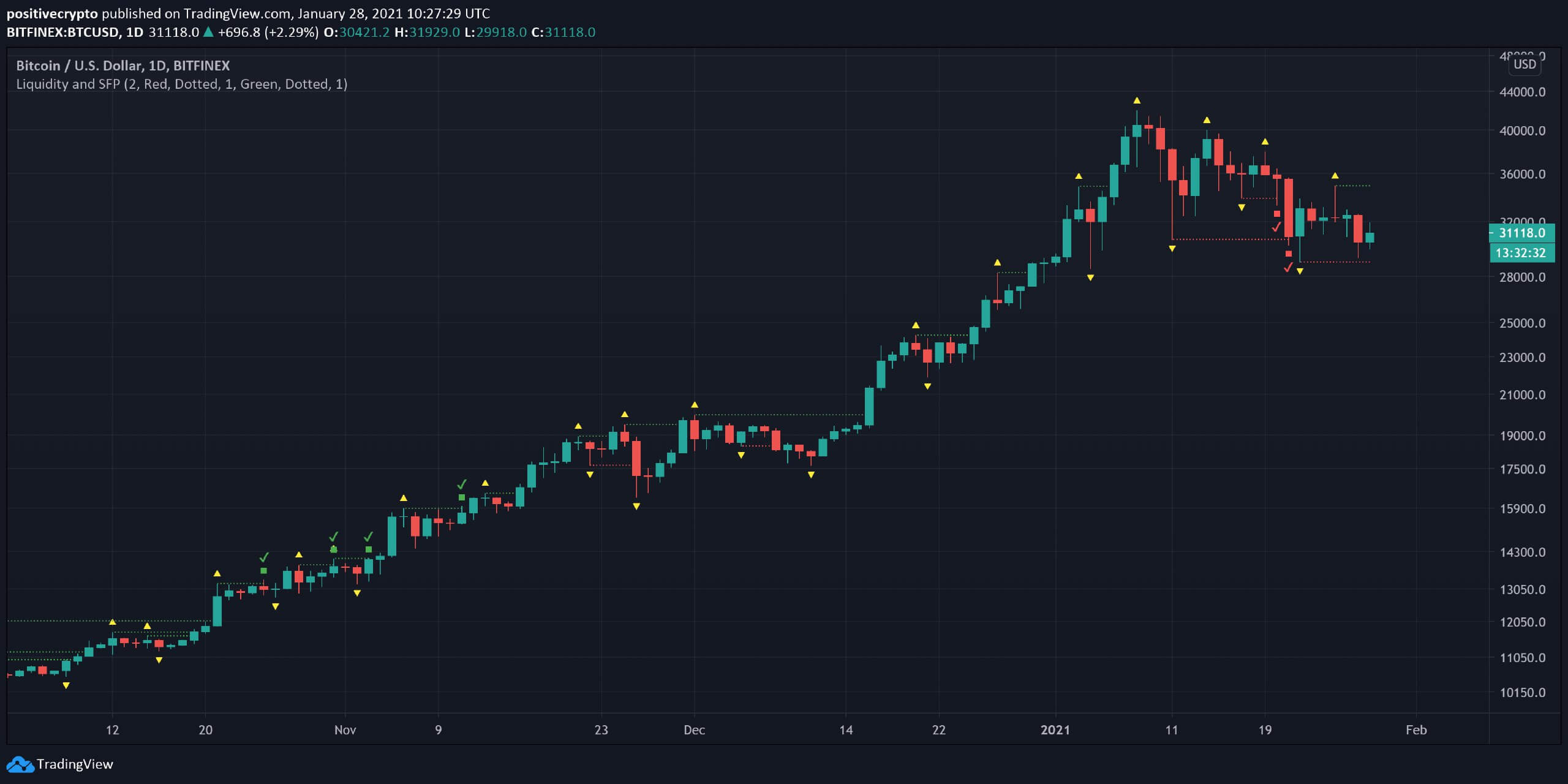Open the USD currency selector on price axis

(x=1525, y=64)
